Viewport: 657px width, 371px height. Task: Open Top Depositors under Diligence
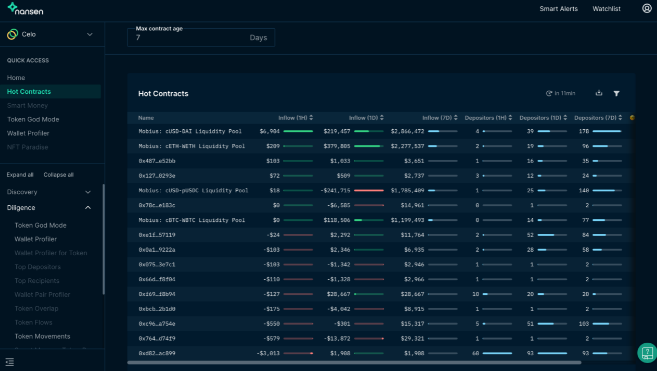[x=37, y=267]
